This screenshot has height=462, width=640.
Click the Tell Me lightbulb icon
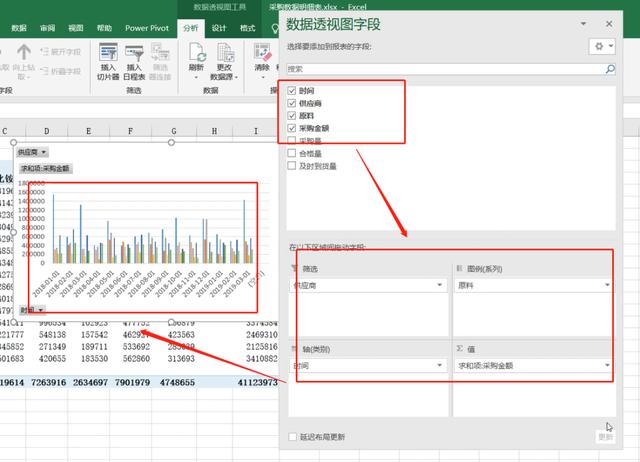pyautogui.click(x=275, y=28)
